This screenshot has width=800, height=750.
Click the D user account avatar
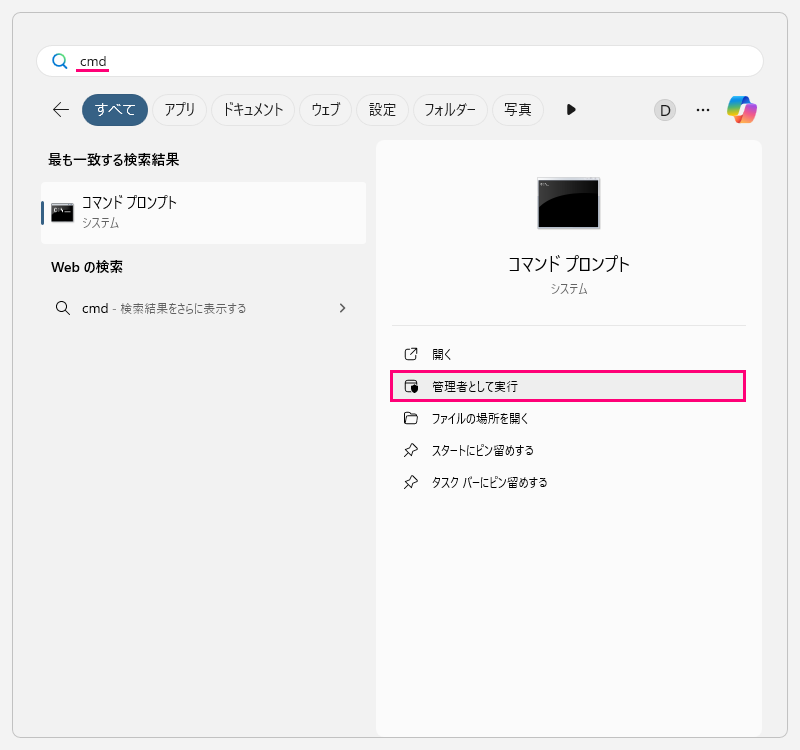(x=665, y=110)
